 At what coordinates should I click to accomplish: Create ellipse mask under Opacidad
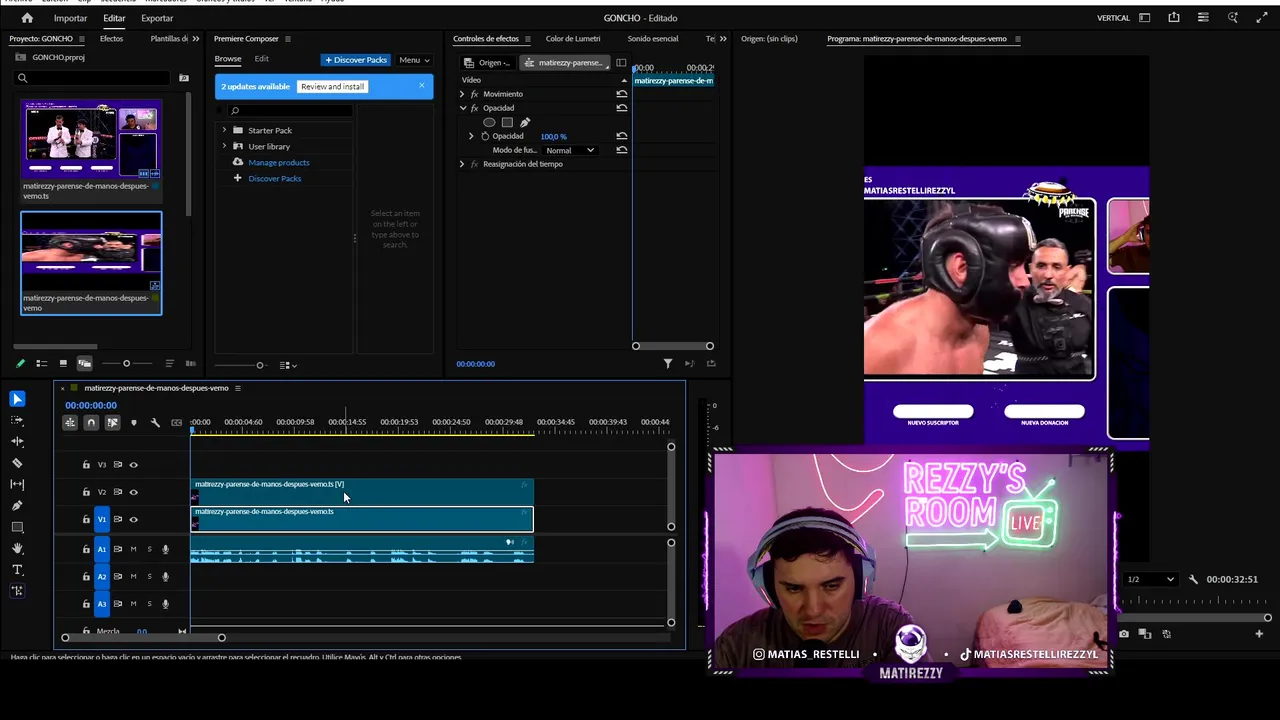489,122
